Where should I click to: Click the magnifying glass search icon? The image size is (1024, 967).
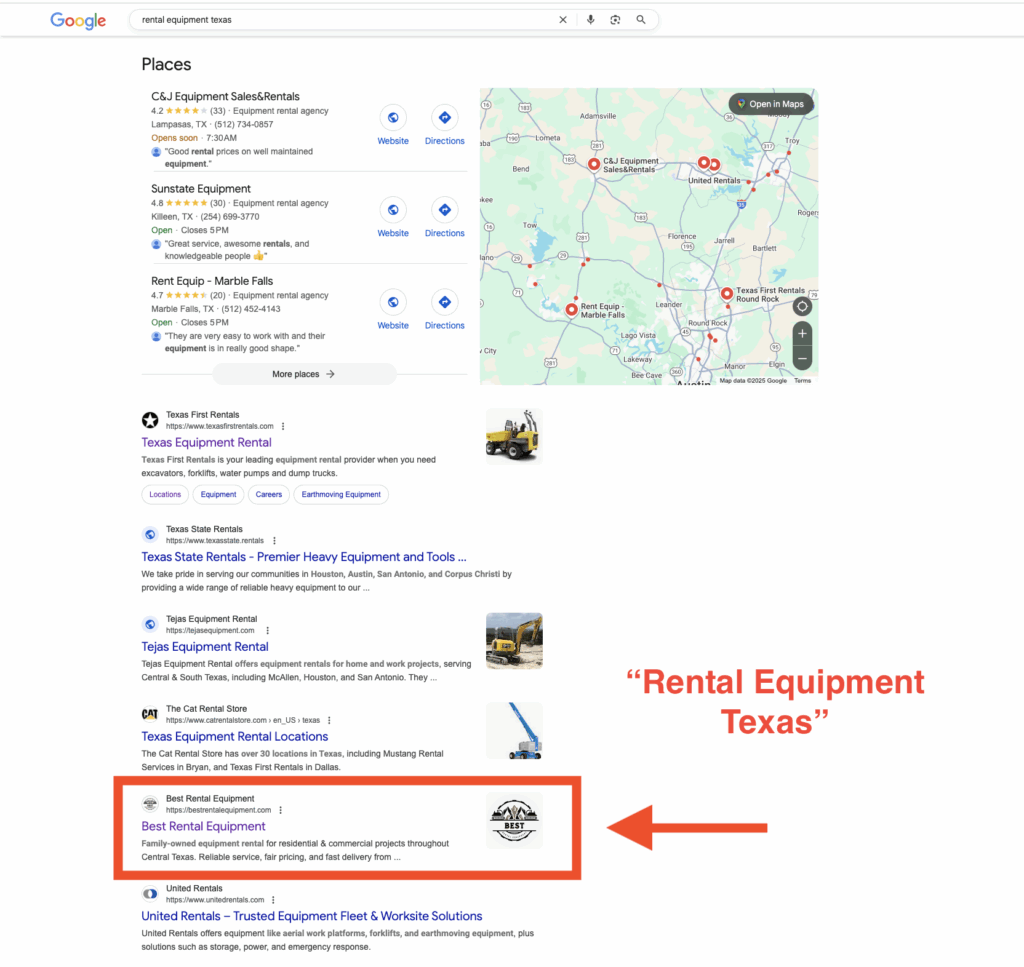641,20
